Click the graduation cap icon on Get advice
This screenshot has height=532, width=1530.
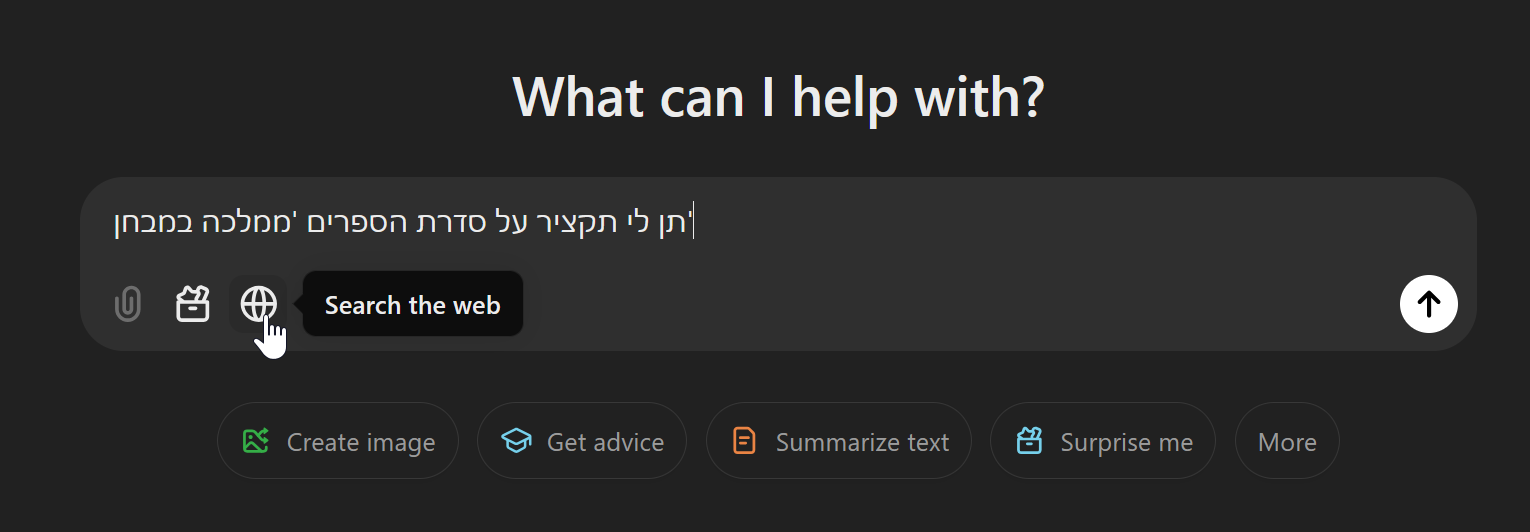(516, 441)
